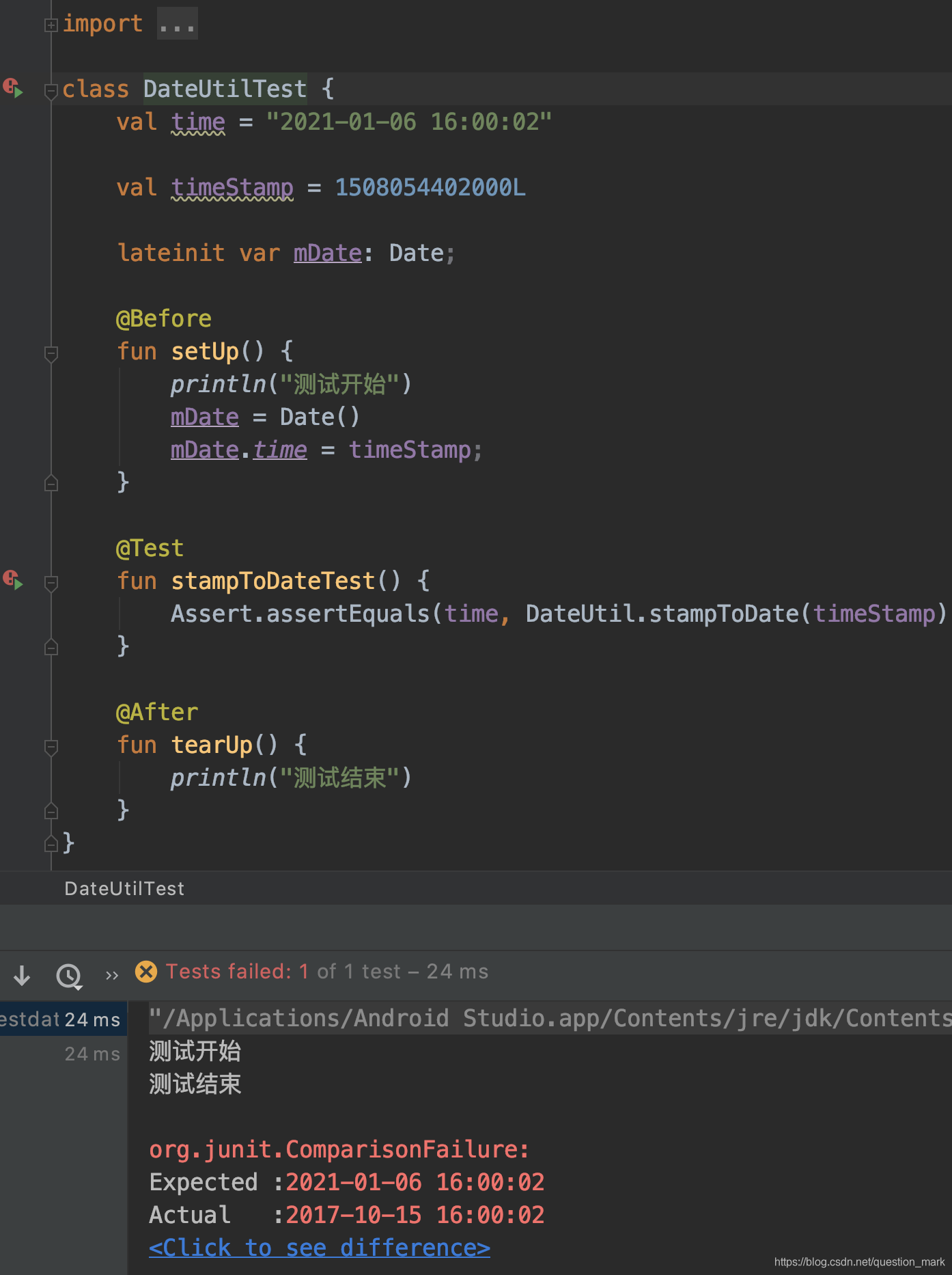Viewport: 952px width, 1275px height.
Task: Click the @Test annotation
Action: tap(150, 548)
